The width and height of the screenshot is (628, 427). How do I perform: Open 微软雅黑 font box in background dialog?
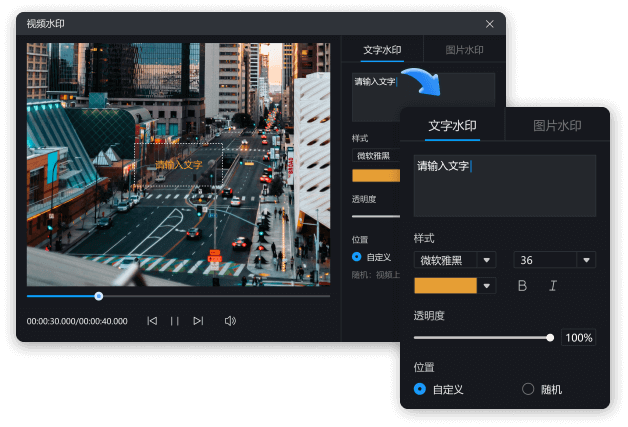click(376, 155)
